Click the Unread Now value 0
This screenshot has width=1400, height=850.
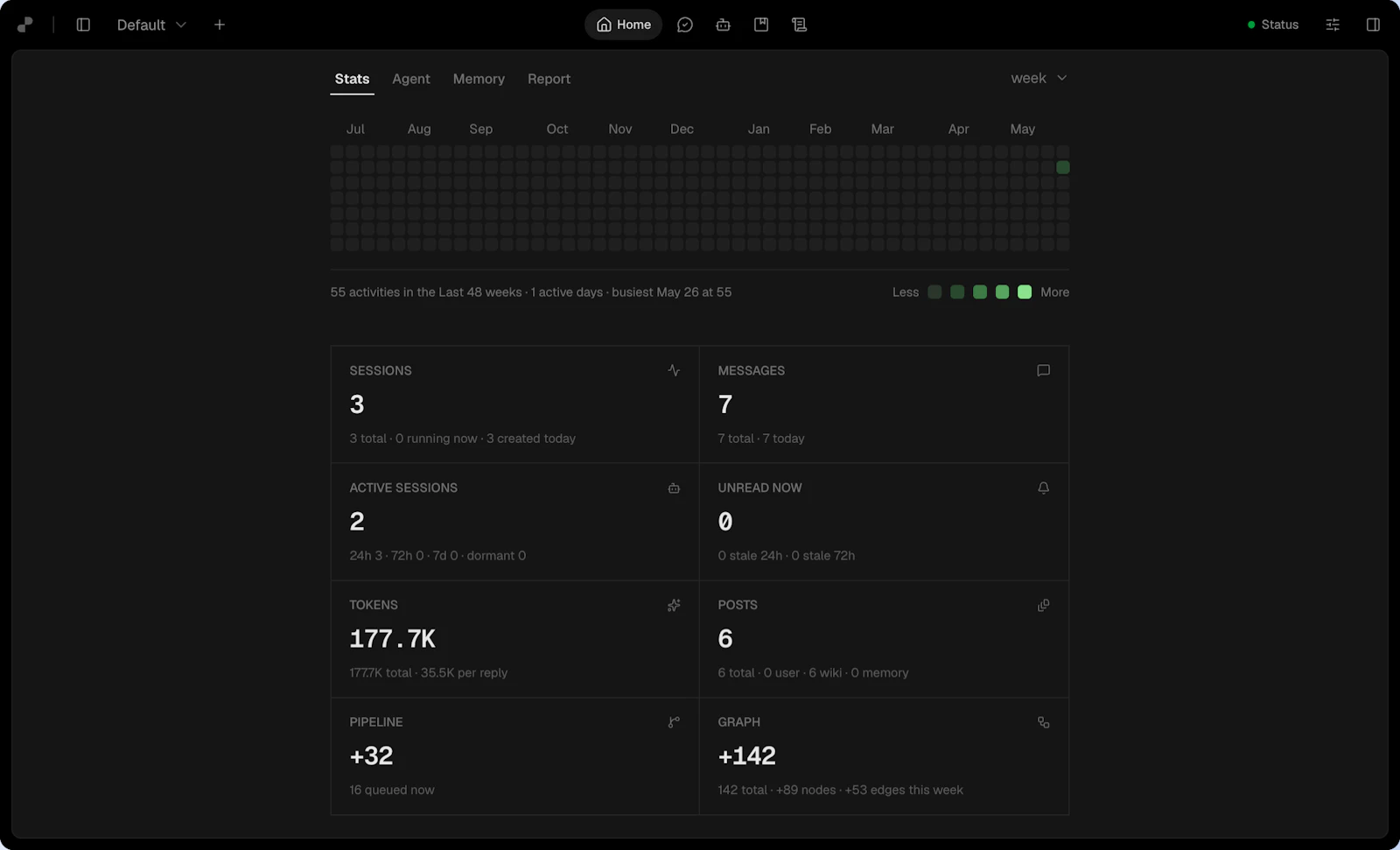click(x=725, y=522)
